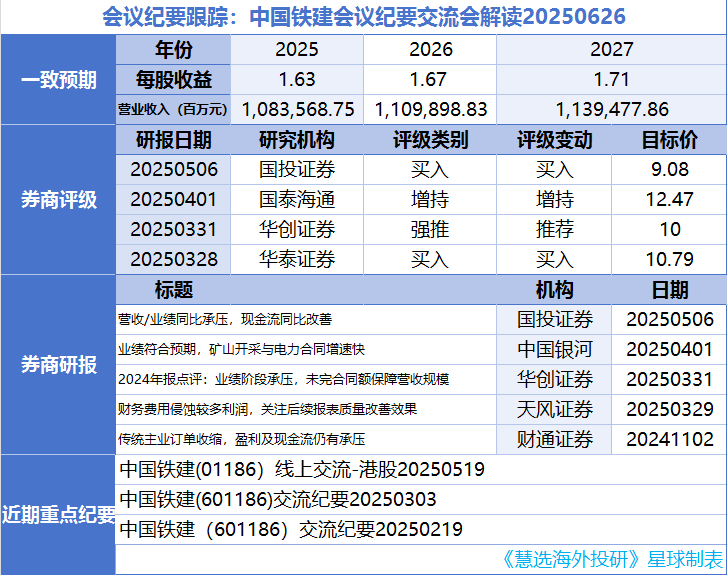Viewport: 728px width, 575px height.
Task: Select the 年份 header cell
Action: click(x=173, y=49)
